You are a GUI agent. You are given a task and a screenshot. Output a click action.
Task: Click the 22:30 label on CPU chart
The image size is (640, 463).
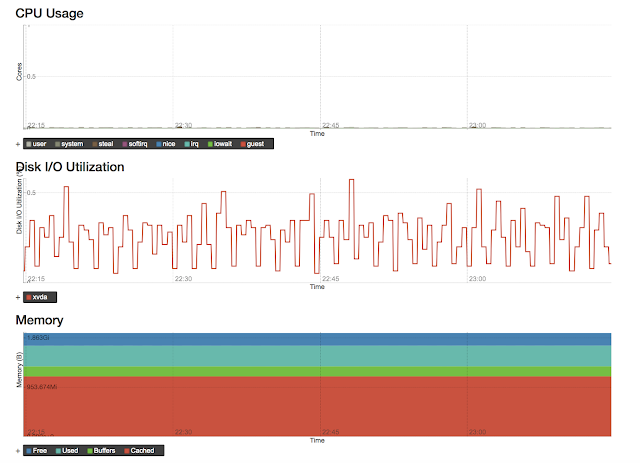pos(183,125)
